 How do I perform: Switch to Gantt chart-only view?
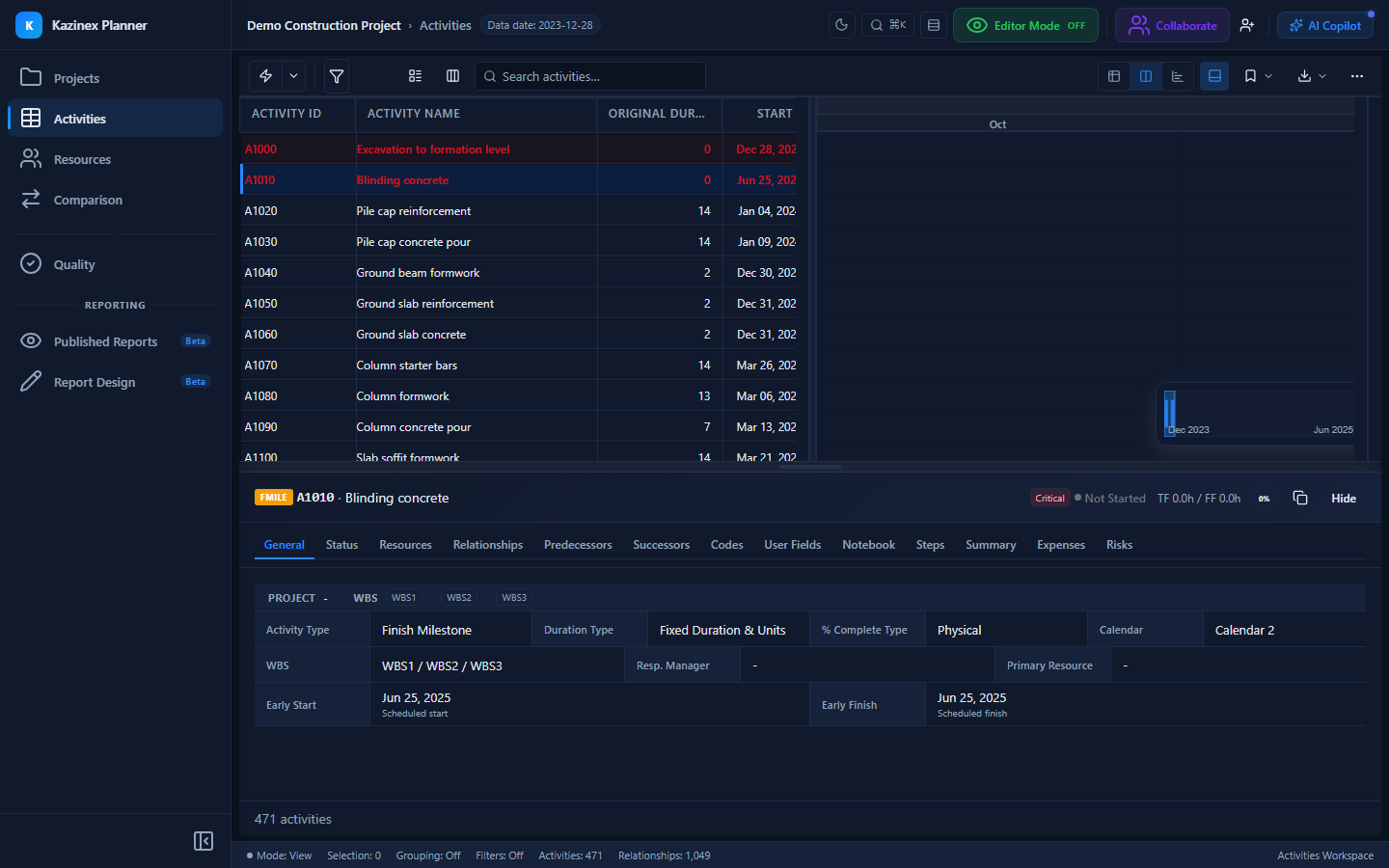click(x=1178, y=76)
